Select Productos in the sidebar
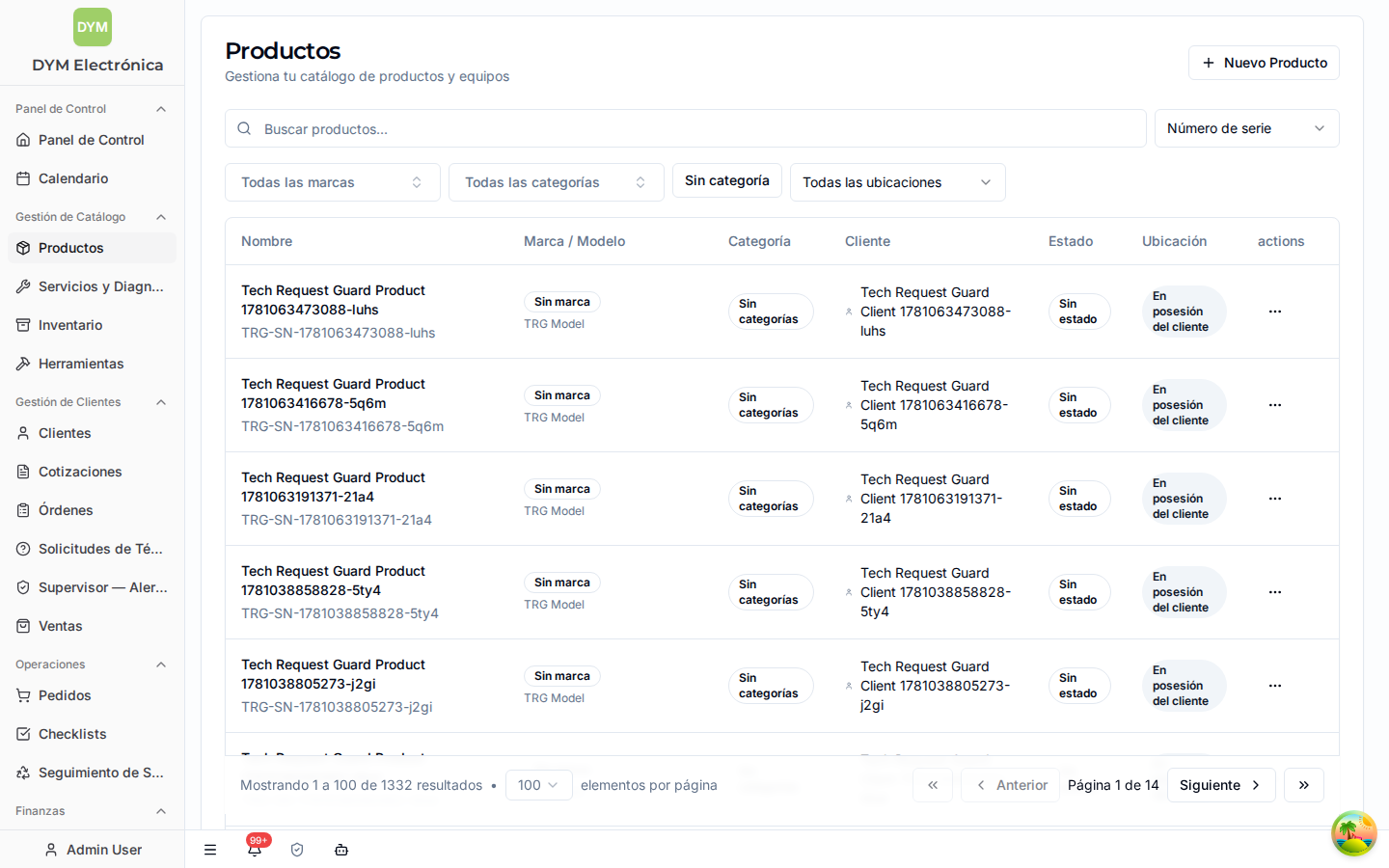 (92, 248)
